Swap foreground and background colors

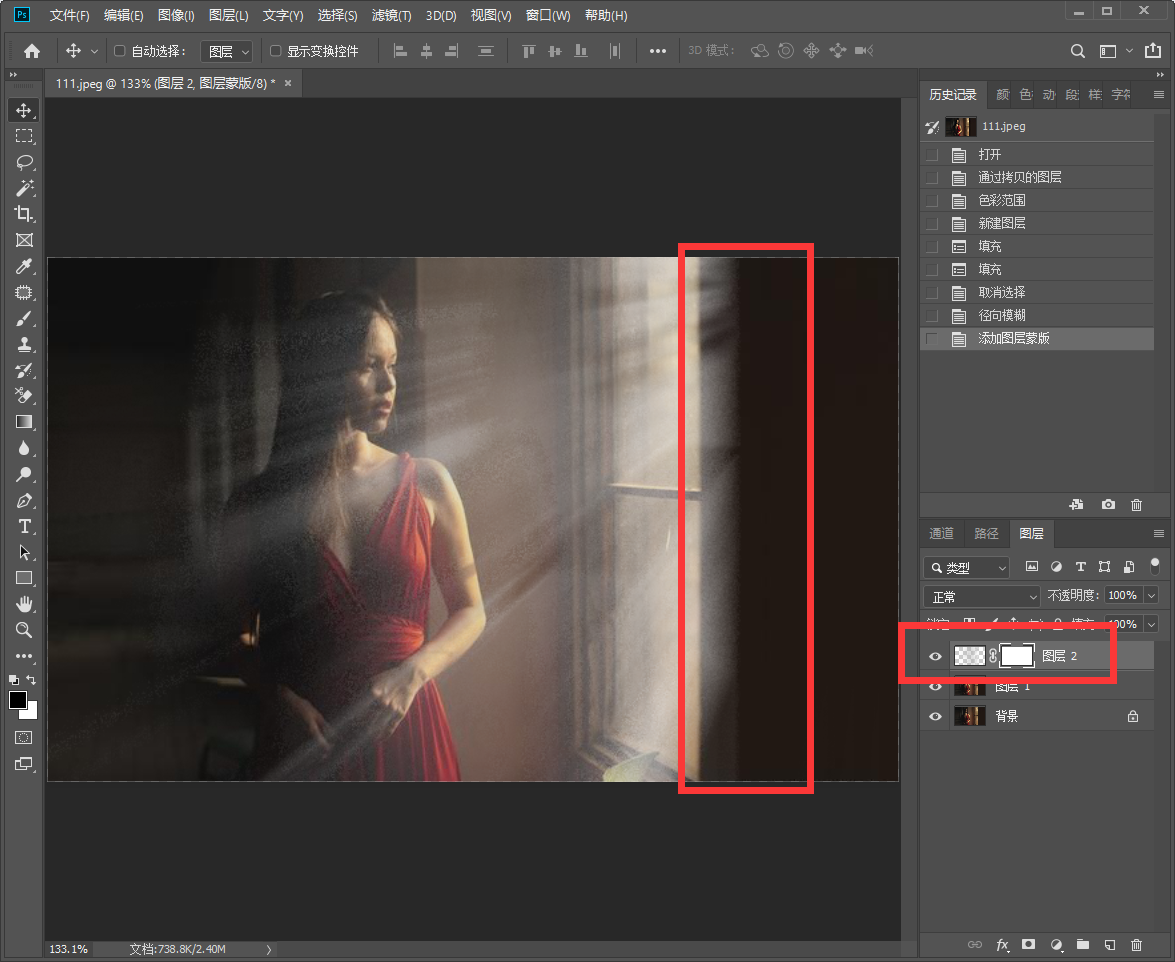click(31, 680)
